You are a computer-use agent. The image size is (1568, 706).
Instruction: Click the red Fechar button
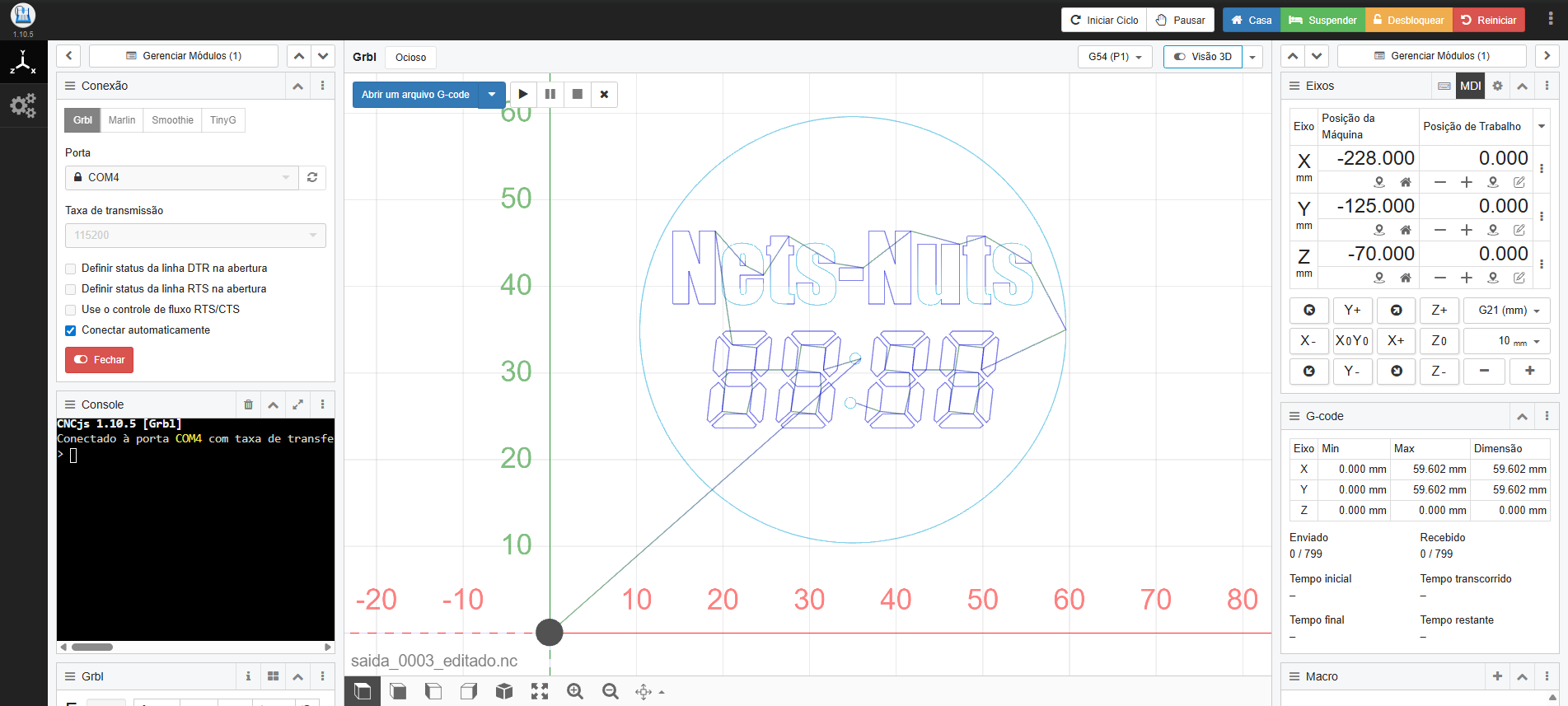99,360
